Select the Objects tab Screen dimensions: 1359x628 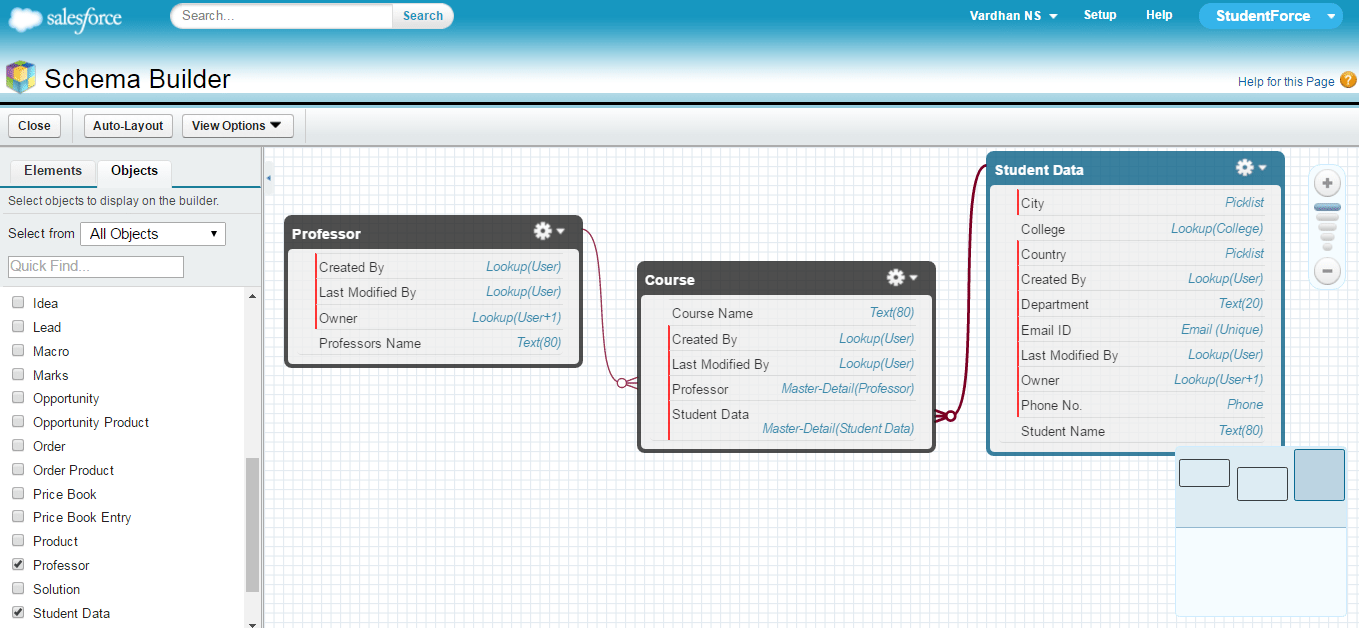pos(134,172)
